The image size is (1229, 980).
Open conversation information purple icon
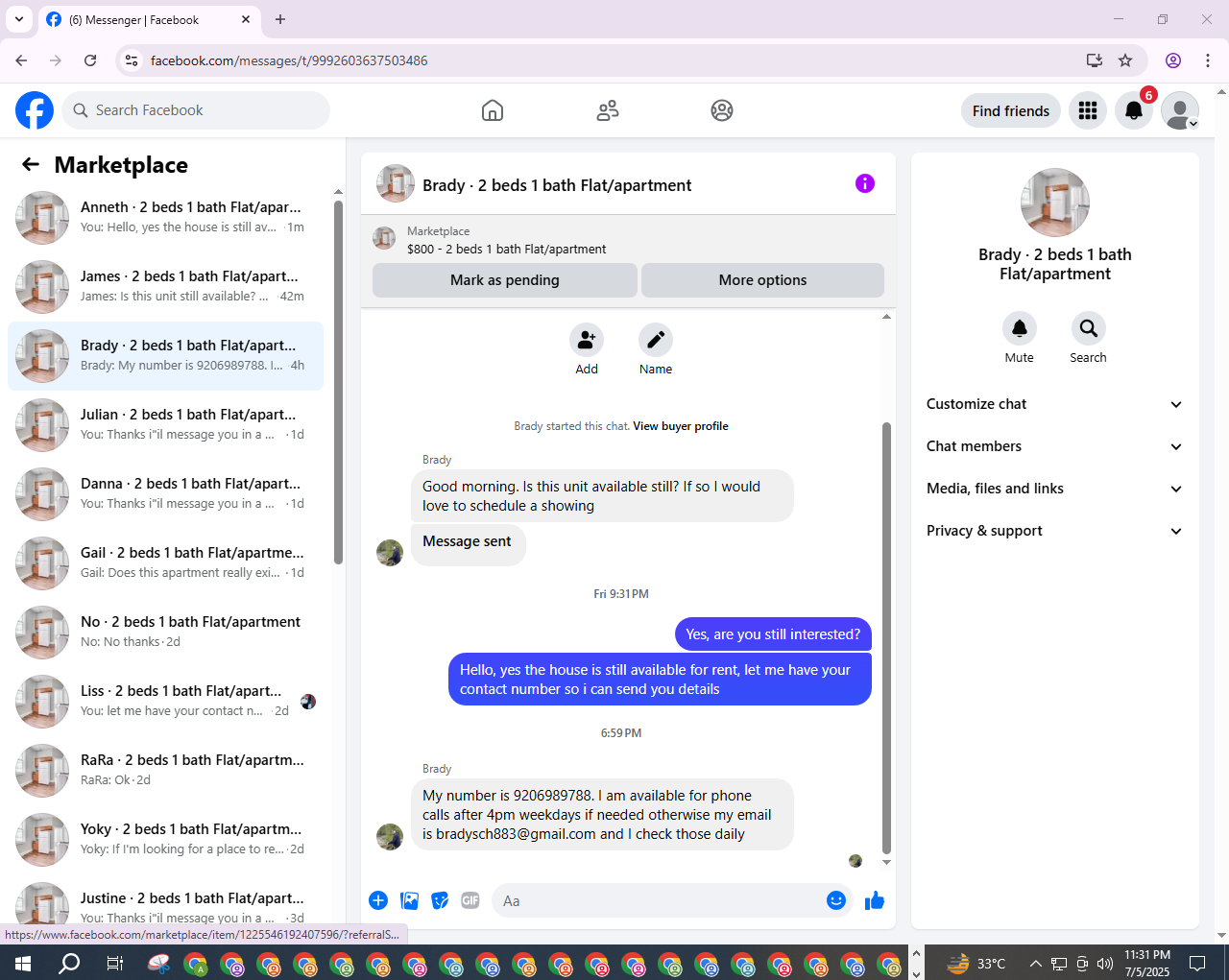pyautogui.click(x=865, y=183)
